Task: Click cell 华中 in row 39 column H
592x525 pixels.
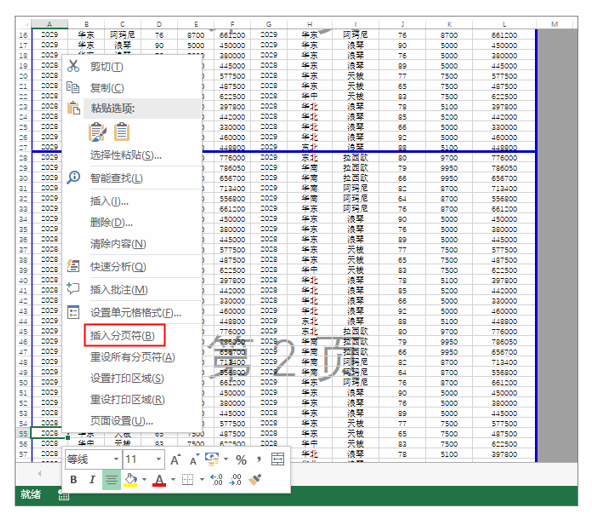Action: [x=310, y=270]
